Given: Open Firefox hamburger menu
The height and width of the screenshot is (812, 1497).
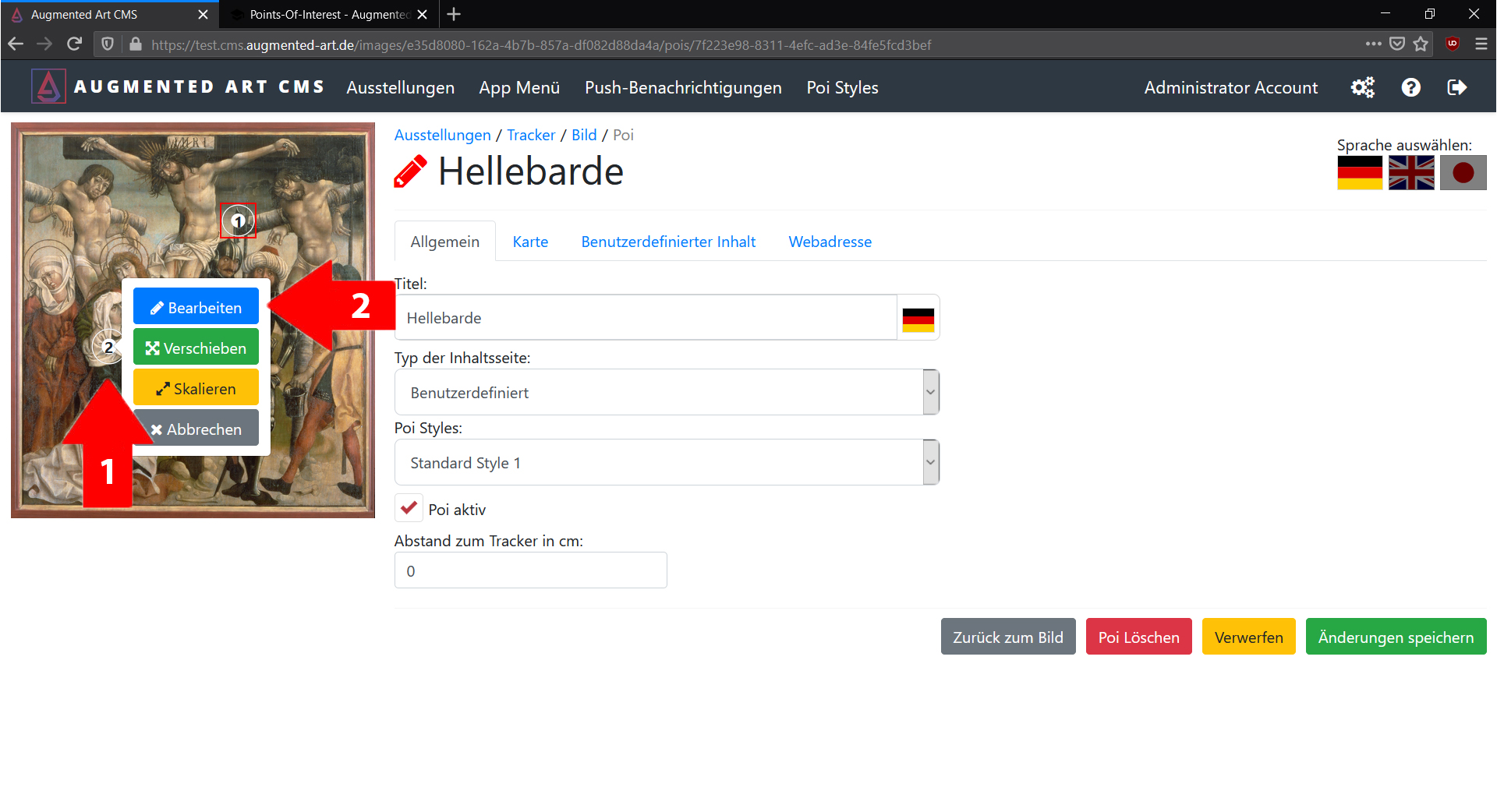Looking at the screenshot, I should pyautogui.click(x=1481, y=44).
